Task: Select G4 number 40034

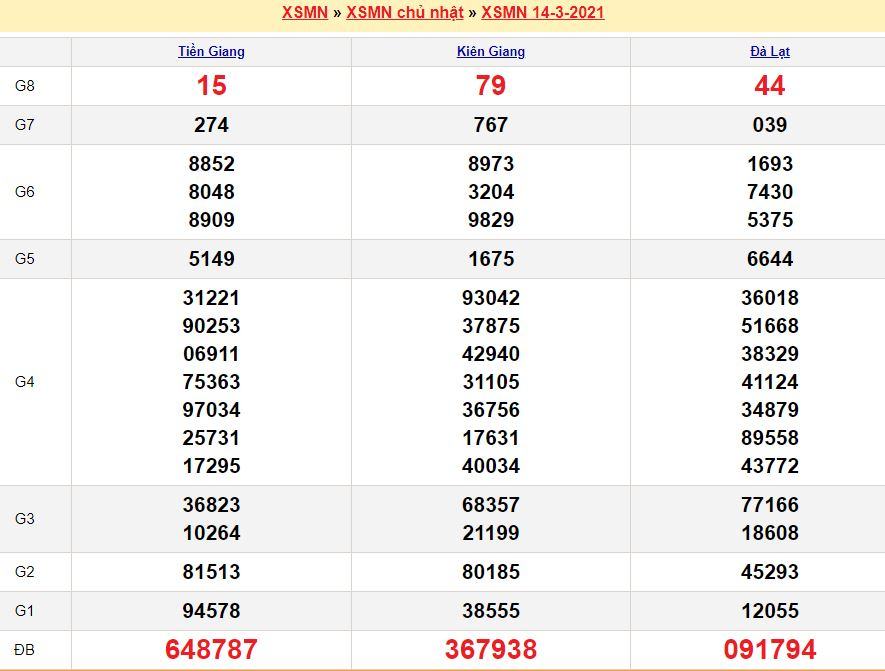Action: pos(491,466)
